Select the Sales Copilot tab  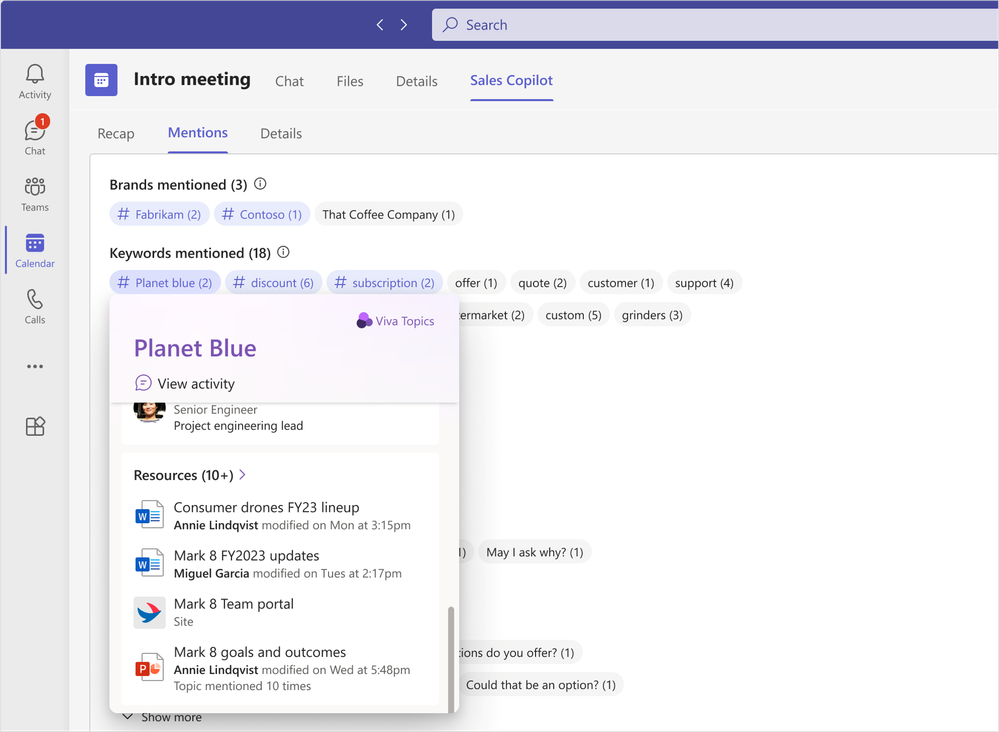coord(512,80)
